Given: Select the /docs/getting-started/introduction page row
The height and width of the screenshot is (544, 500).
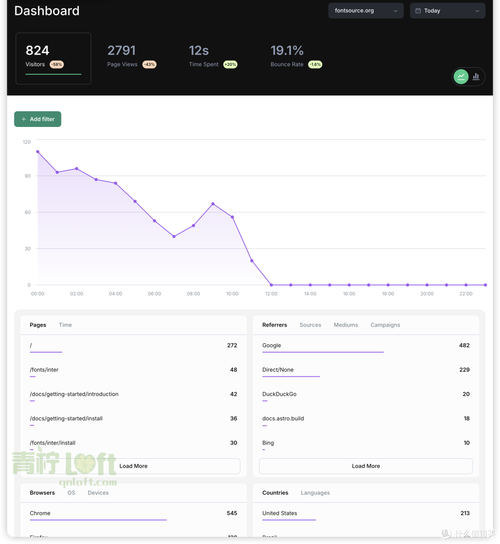Looking at the screenshot, I should (x=133, y=396).
